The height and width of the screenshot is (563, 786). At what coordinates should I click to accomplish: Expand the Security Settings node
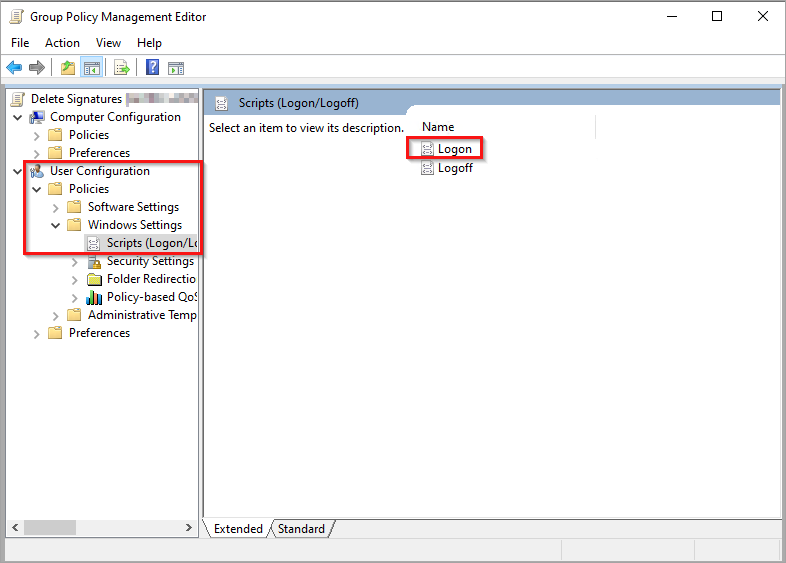pyautogui.click(x=75, y=261)
